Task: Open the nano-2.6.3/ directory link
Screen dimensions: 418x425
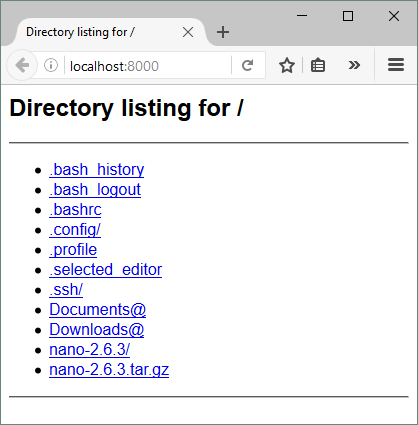Action: [x=89, y=350]
